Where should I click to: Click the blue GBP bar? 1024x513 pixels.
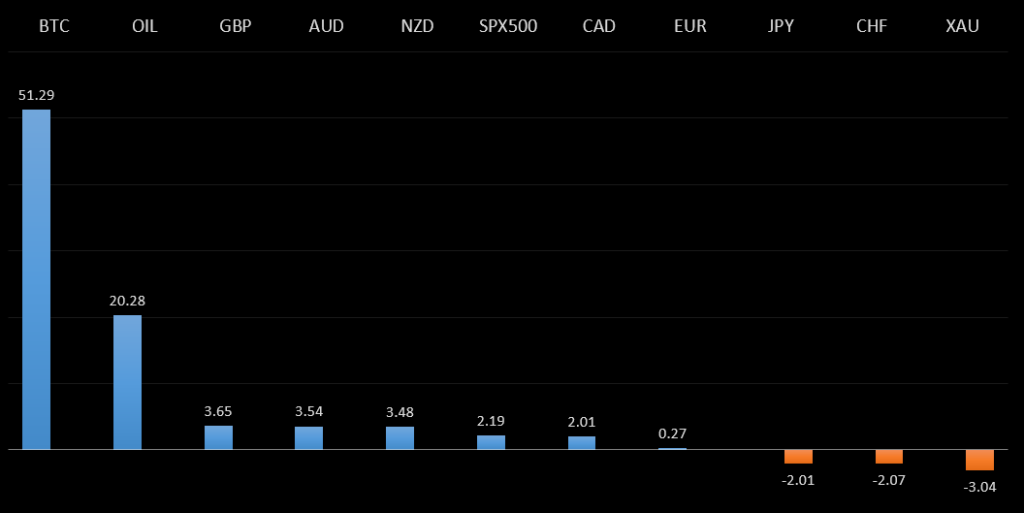coord(218,437)
